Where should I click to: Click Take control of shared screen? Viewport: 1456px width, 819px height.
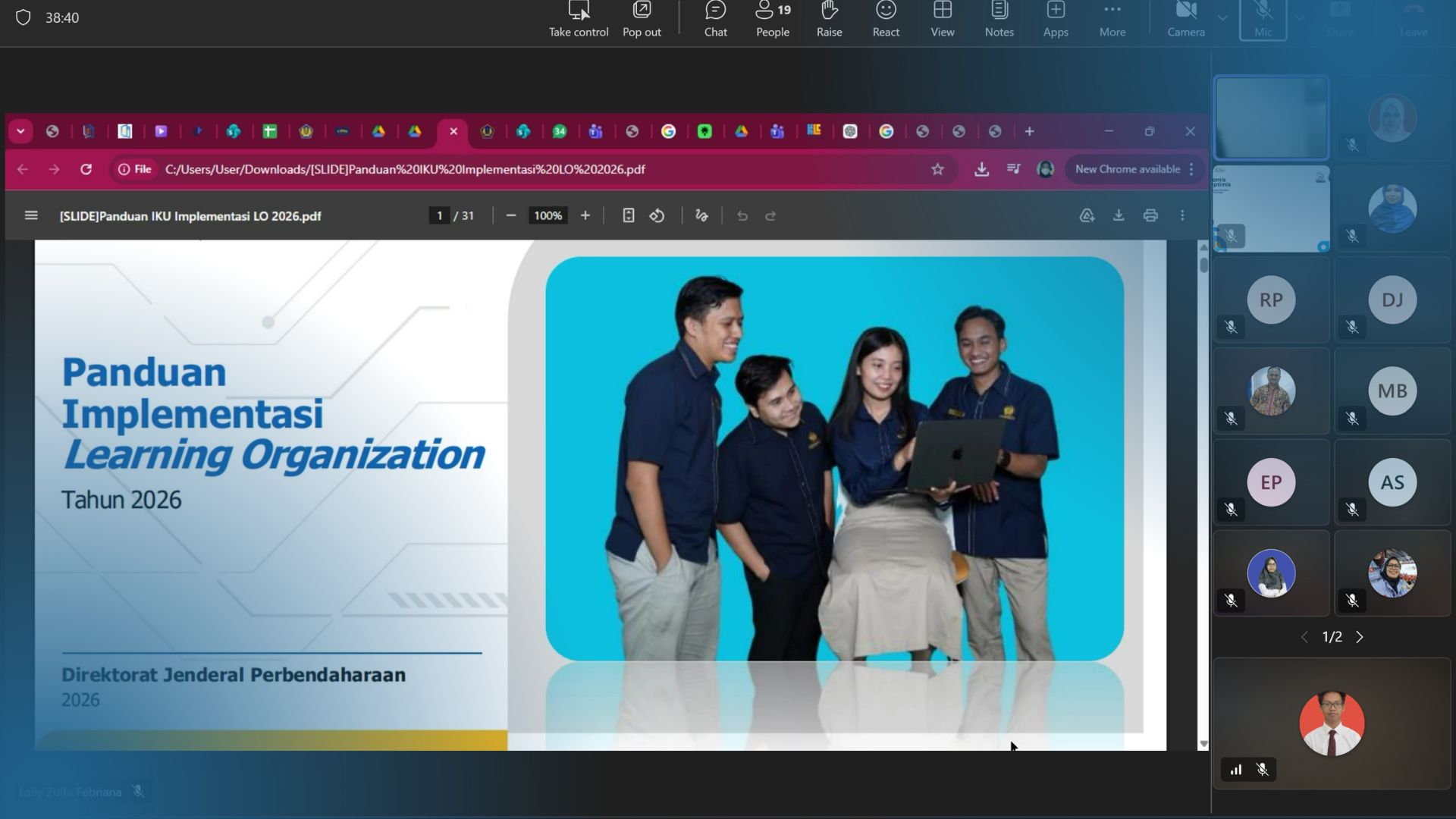pos(578,19)
